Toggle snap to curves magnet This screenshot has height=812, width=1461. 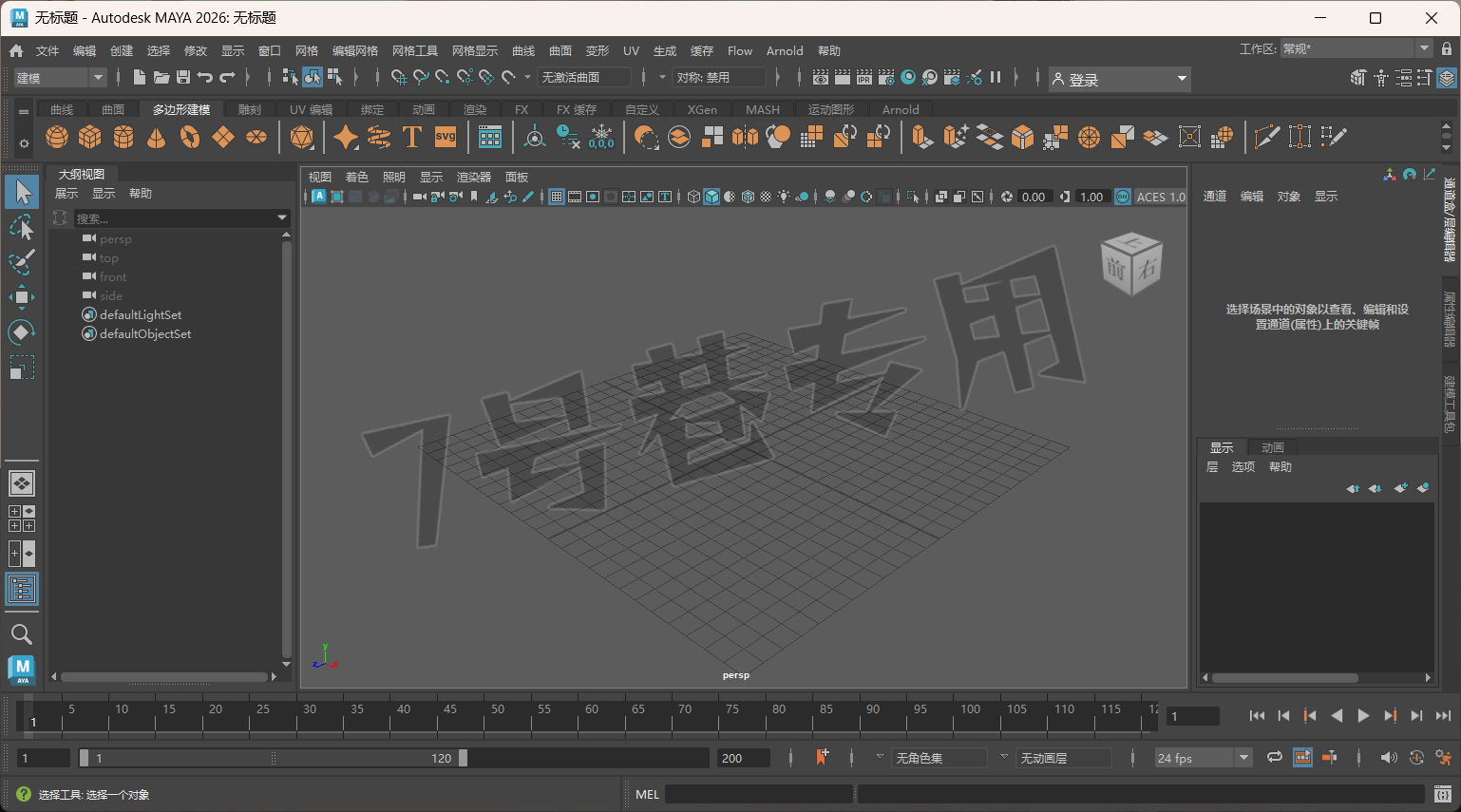[421, 77]
